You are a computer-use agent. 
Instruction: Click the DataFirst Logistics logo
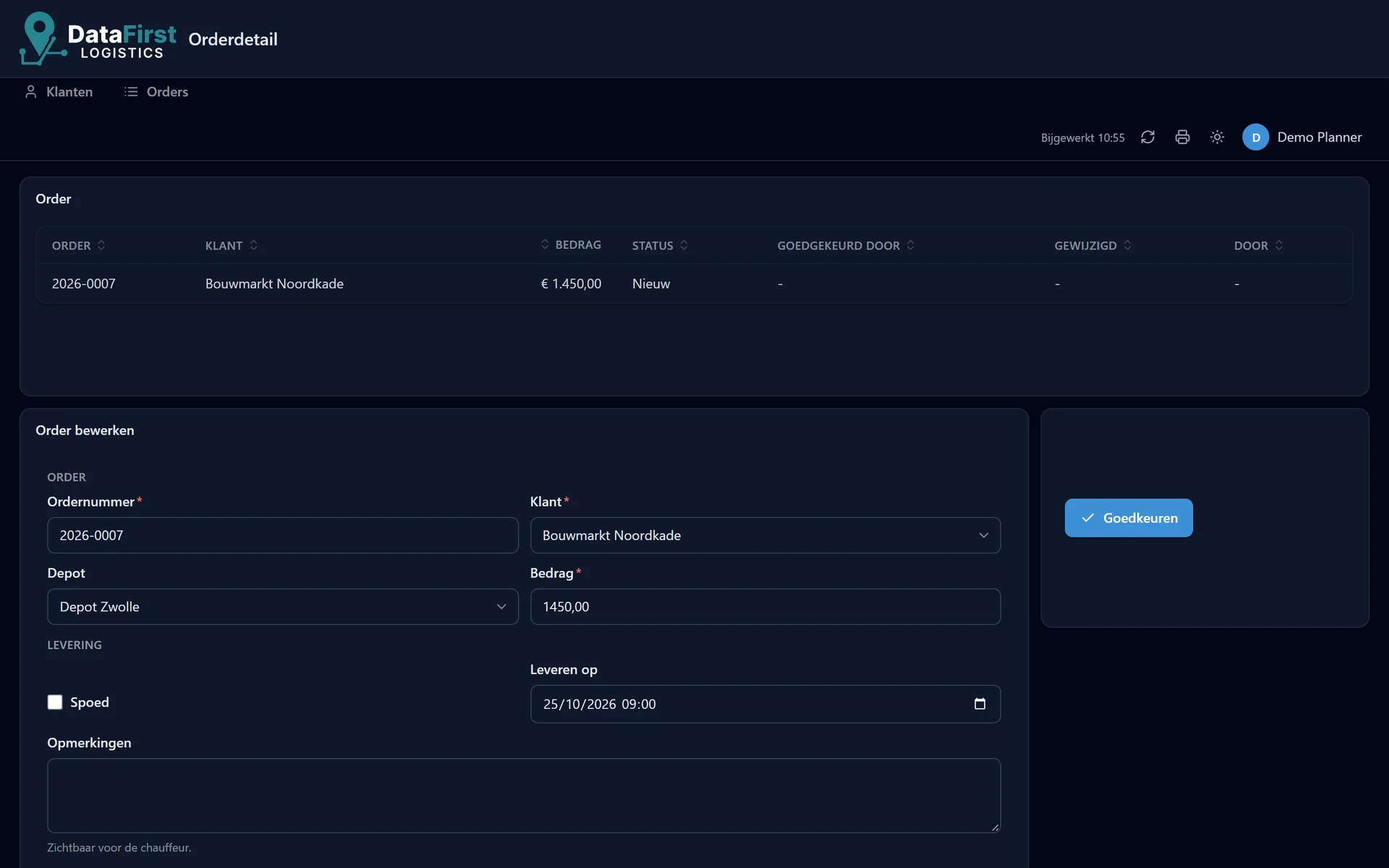point(98,38)
